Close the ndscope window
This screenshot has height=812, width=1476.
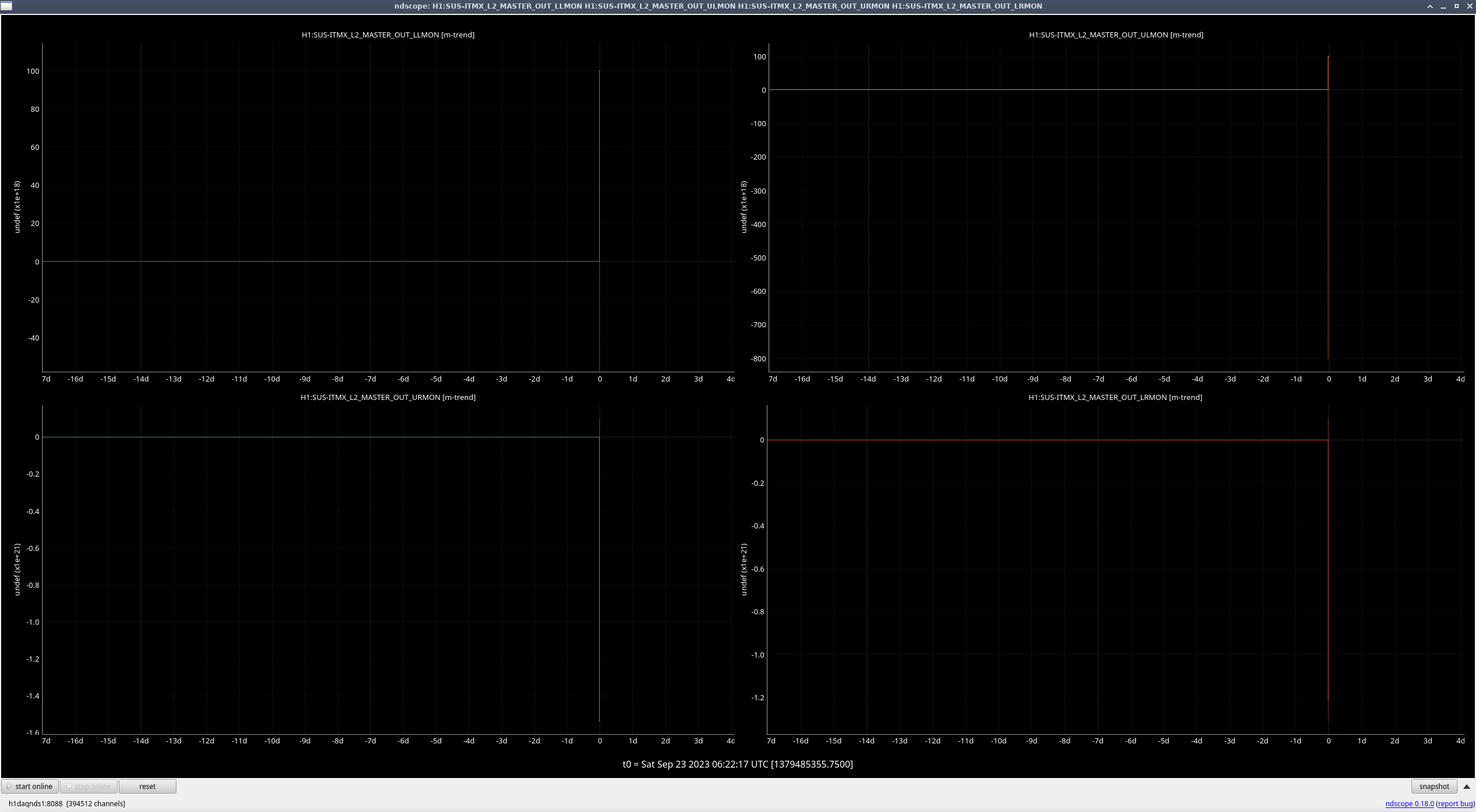[1469, 6]
